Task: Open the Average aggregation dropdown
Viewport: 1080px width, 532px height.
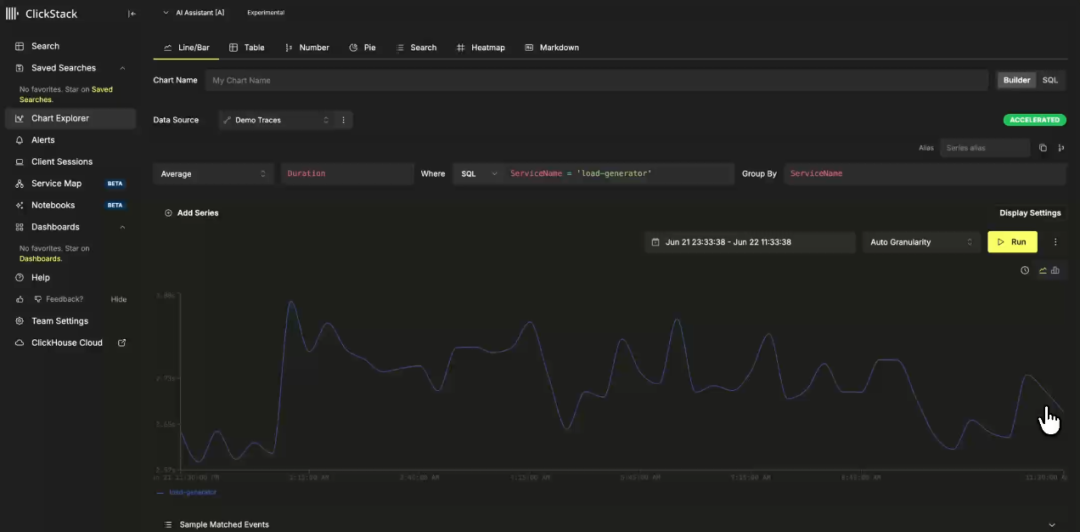Action: 213,174
